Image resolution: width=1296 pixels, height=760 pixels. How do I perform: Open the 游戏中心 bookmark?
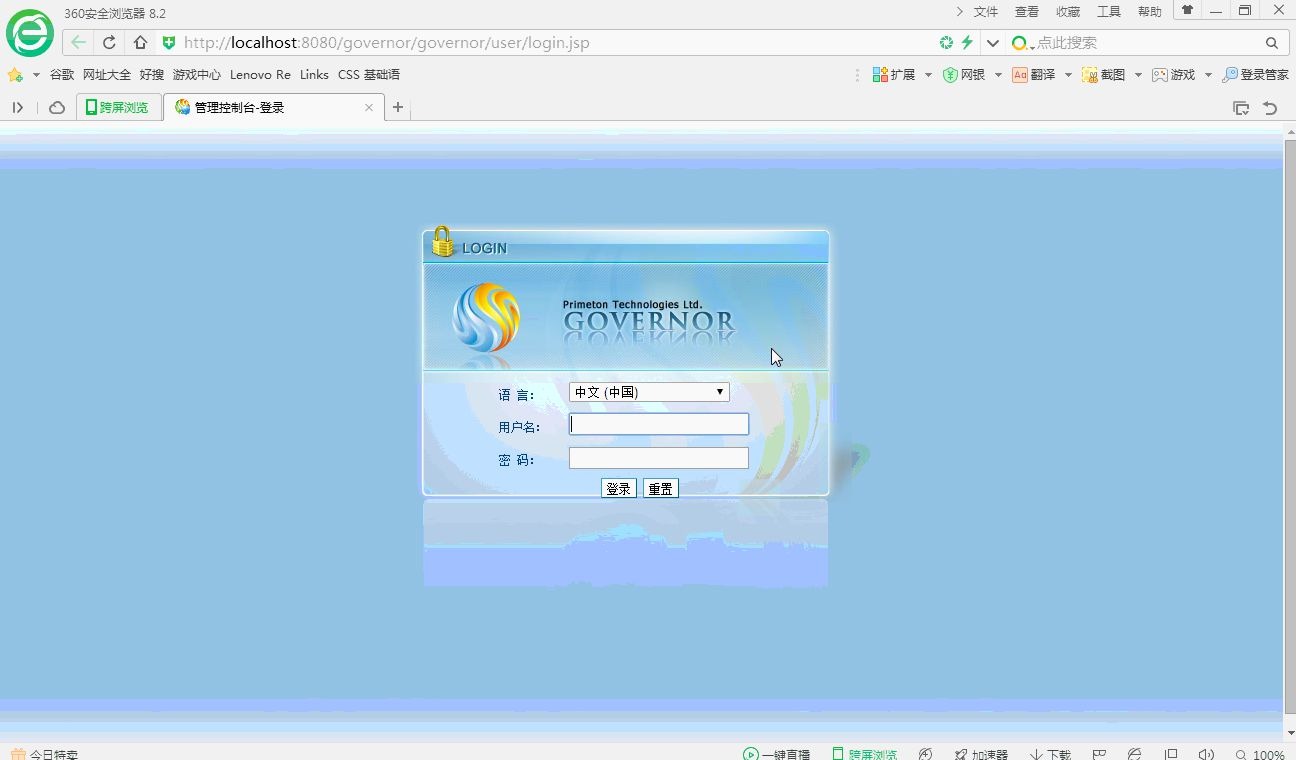[197, 75]
